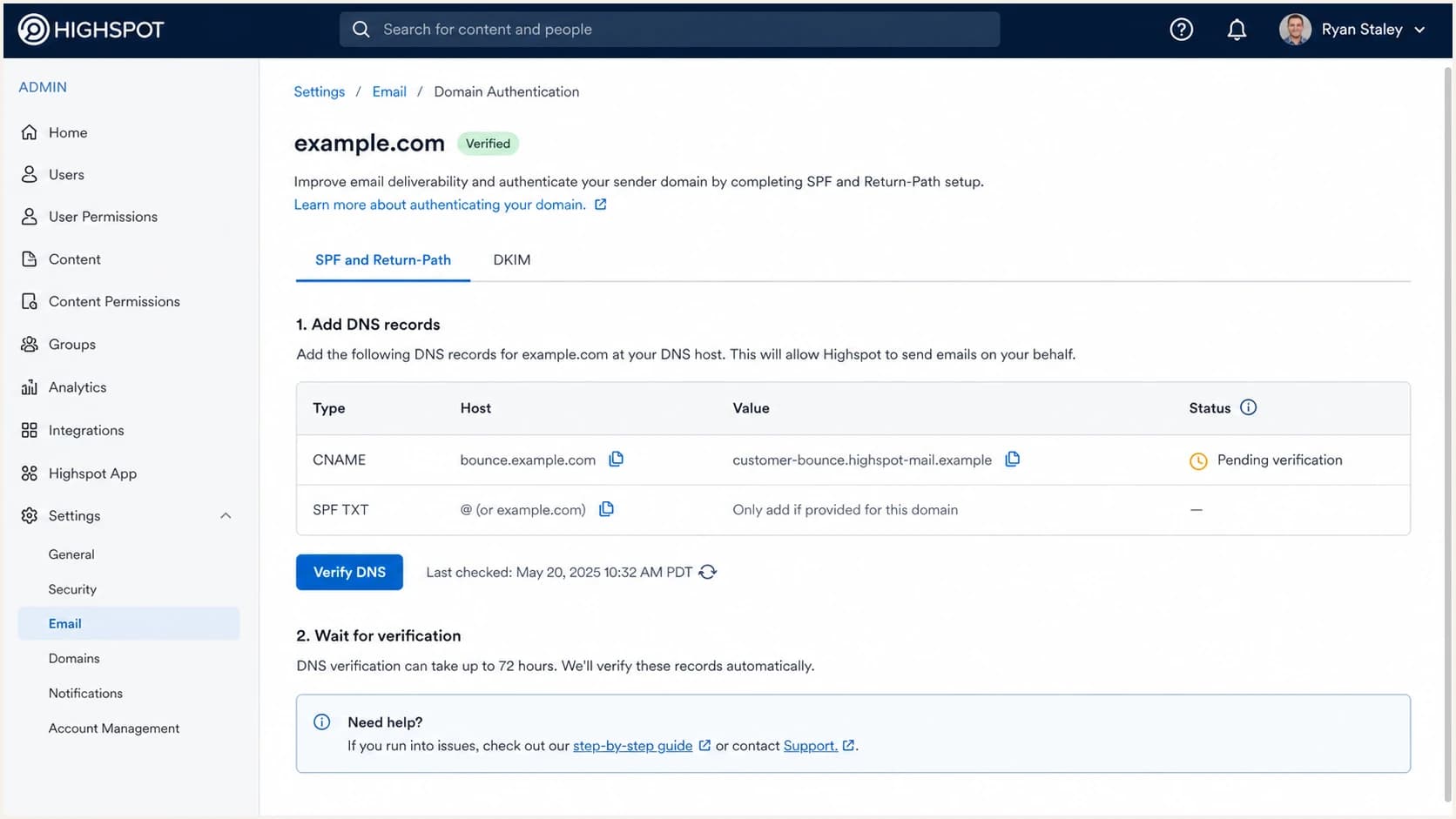Open User Permissions in the sidebar
Image resolution: width=1456 pixels, height=819 pixels.
pyautogui.click(x=103, y=216)
